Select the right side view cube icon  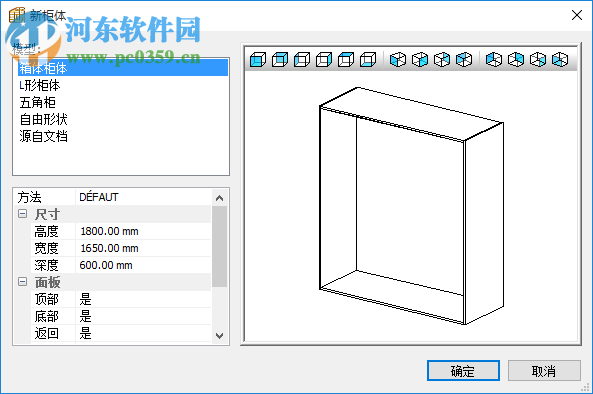tap(324, 60)
